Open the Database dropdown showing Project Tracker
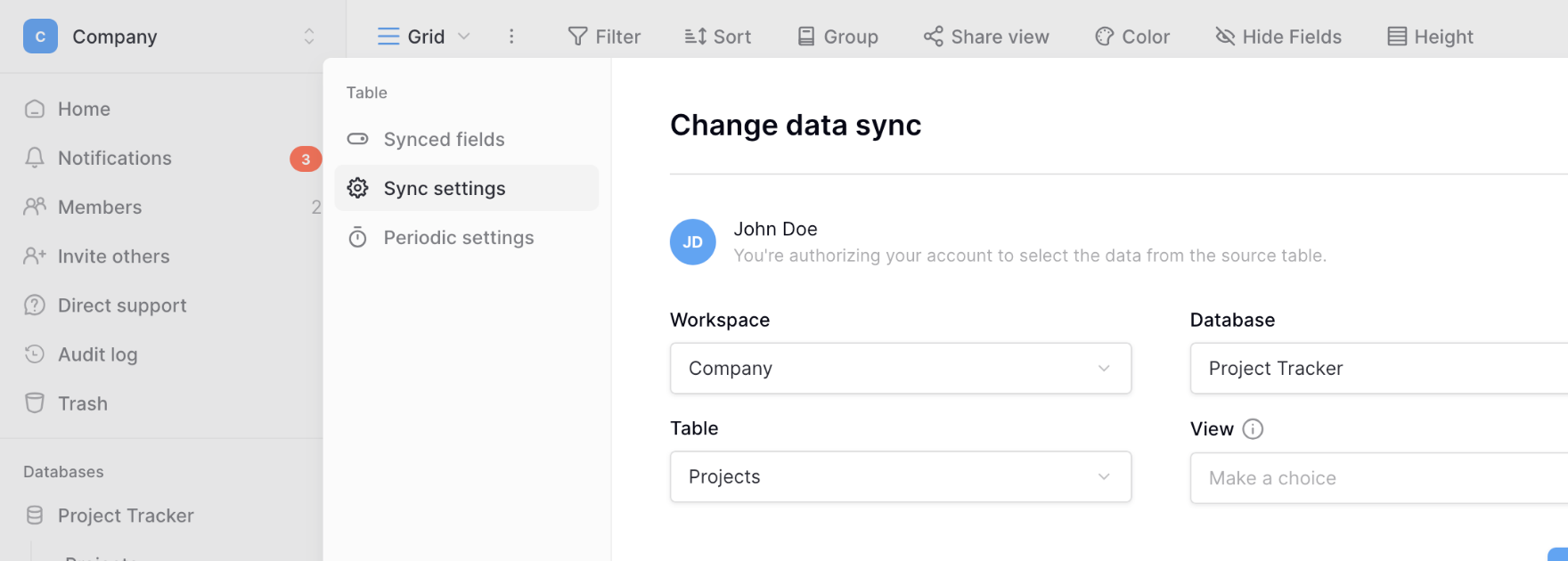 coord(1379,368)
